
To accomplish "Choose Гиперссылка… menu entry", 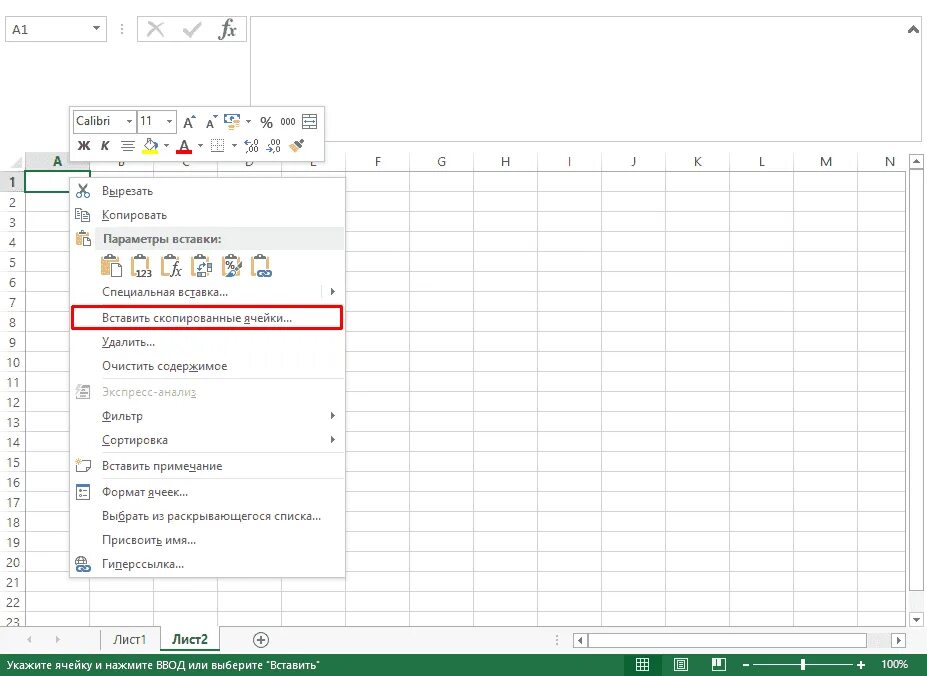I will [x=207, y=564].
